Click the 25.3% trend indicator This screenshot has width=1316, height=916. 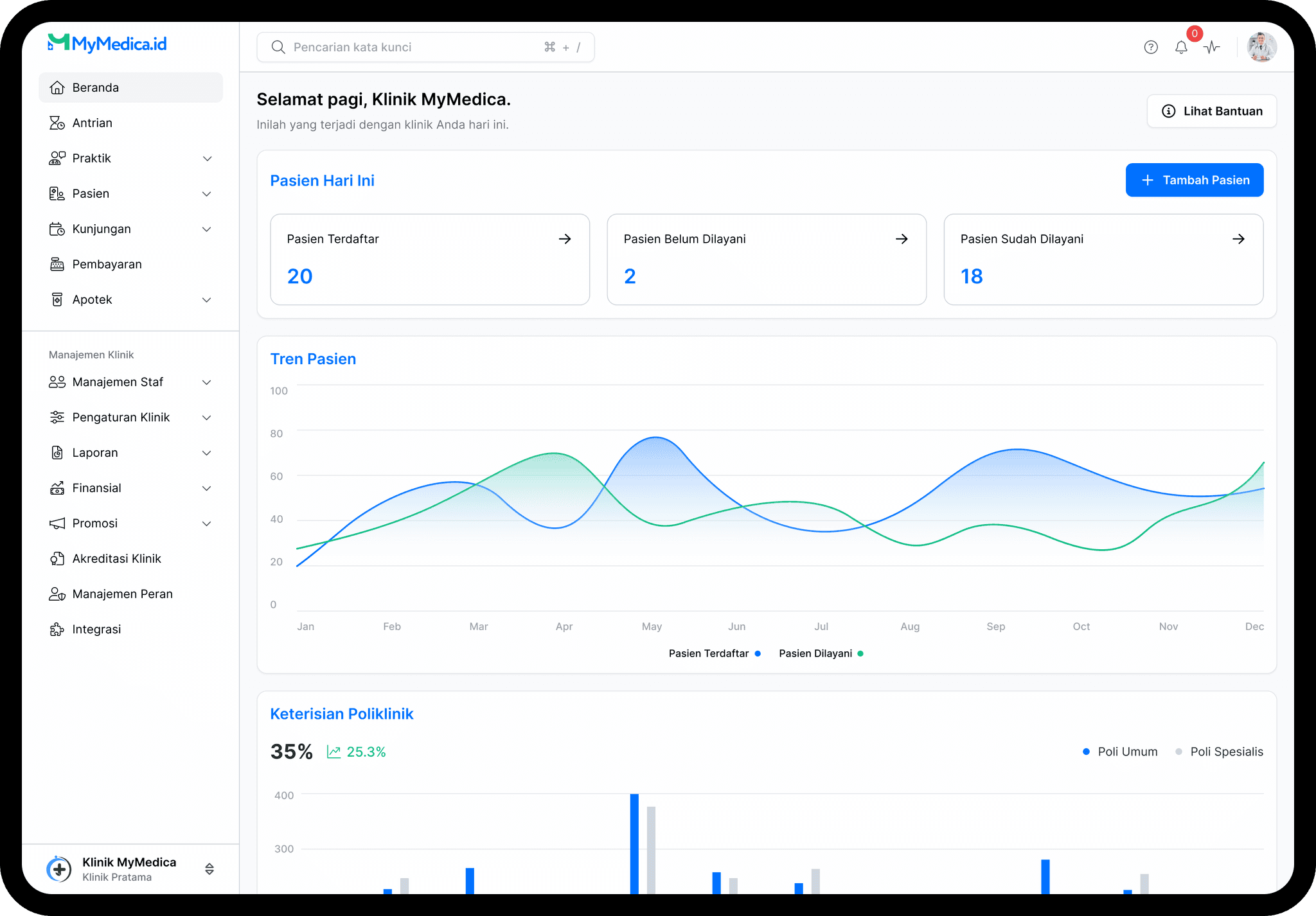point(357,752)
